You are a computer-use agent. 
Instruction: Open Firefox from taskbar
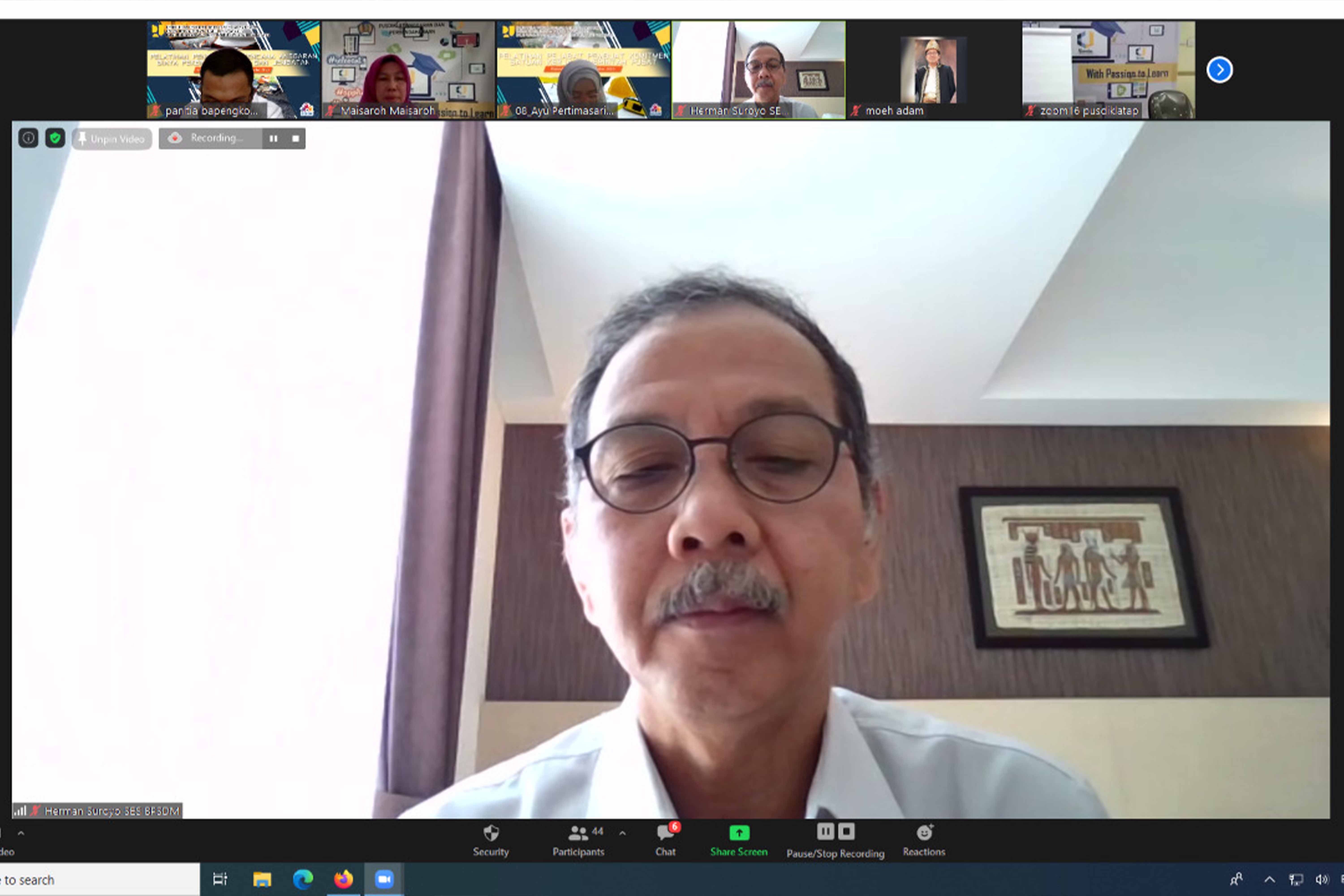tap(343, 879)
